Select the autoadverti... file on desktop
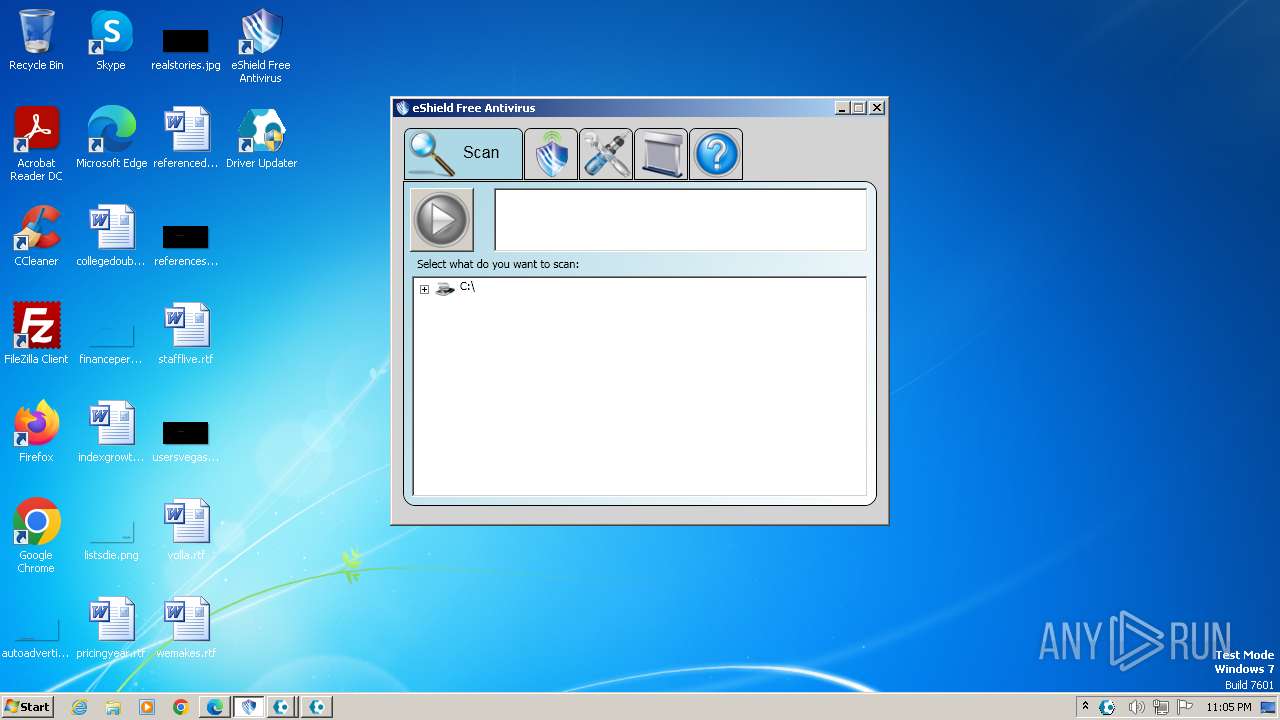 point(36,638)
